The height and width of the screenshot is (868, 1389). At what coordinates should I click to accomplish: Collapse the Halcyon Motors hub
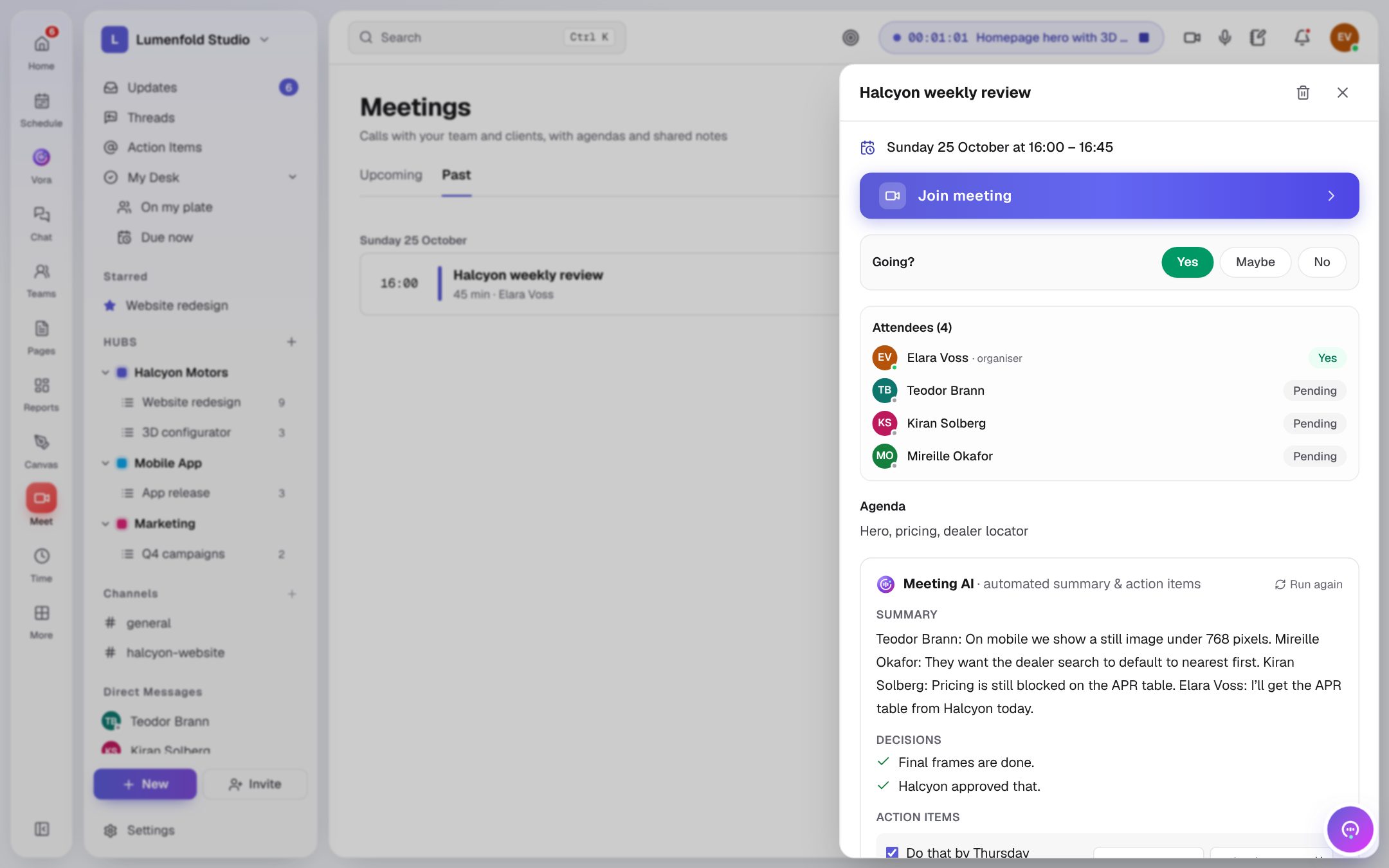pos(105,372)
